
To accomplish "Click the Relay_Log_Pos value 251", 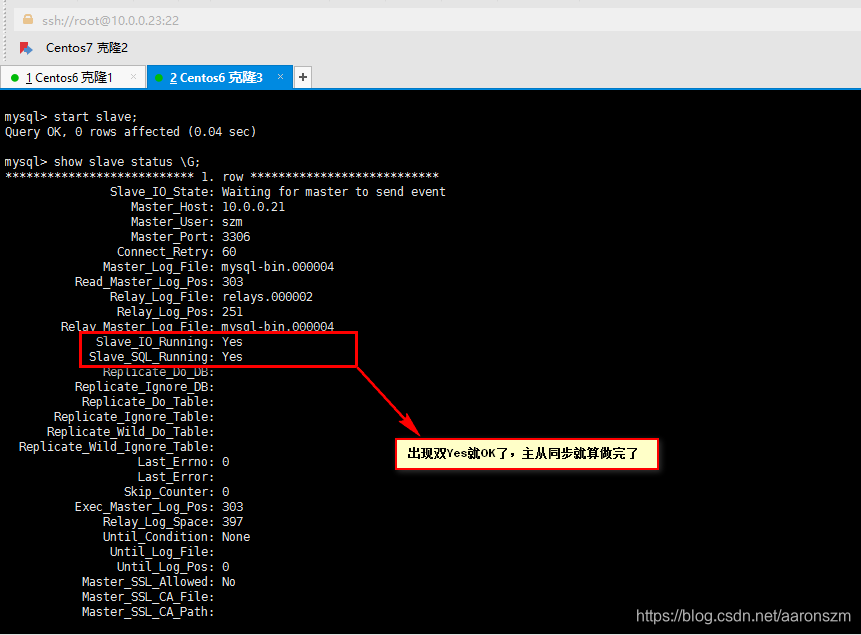I will [x=232, y=311].
